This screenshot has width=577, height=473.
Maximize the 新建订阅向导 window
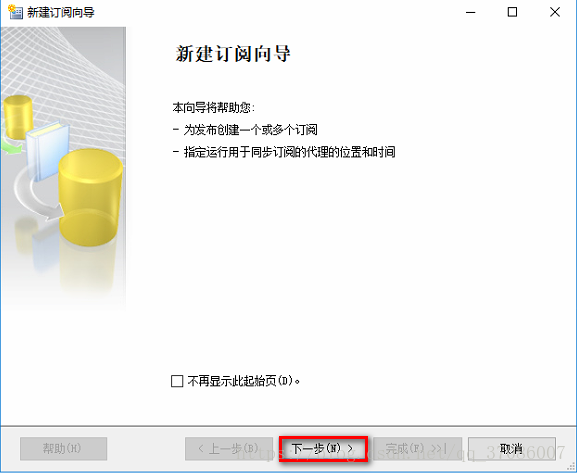tap(512, 12)
